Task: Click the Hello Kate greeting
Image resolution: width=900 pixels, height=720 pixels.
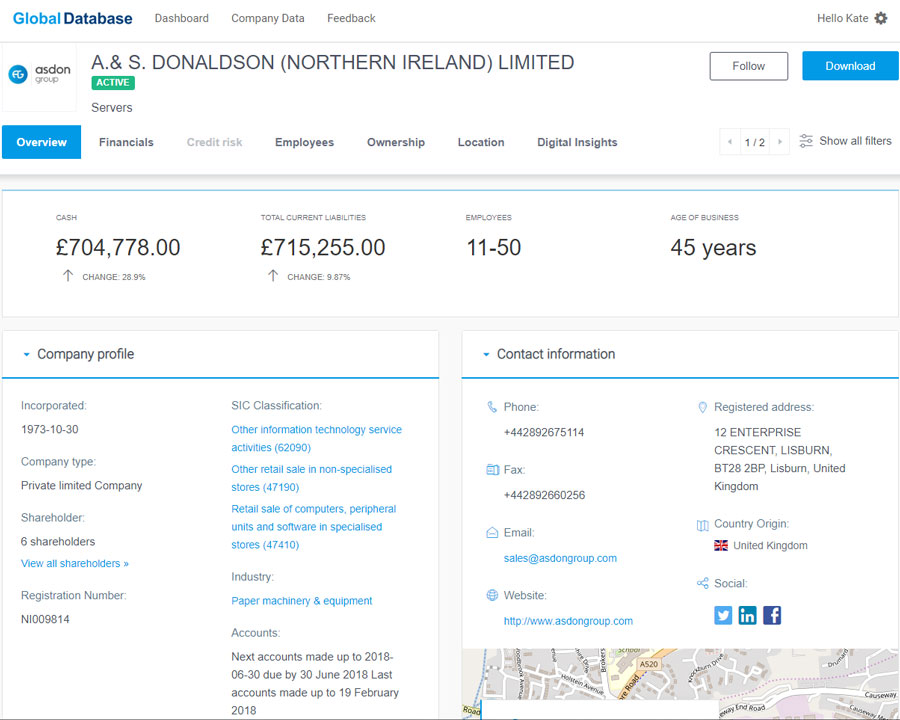Action: click(843, 18)
